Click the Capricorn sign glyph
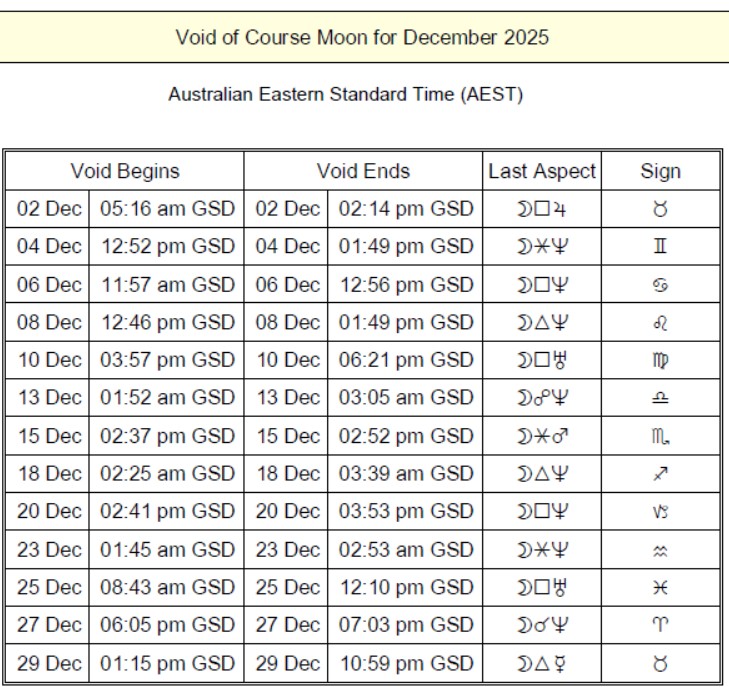The height and width of the screenshot is (687, 729). (660, 512)
